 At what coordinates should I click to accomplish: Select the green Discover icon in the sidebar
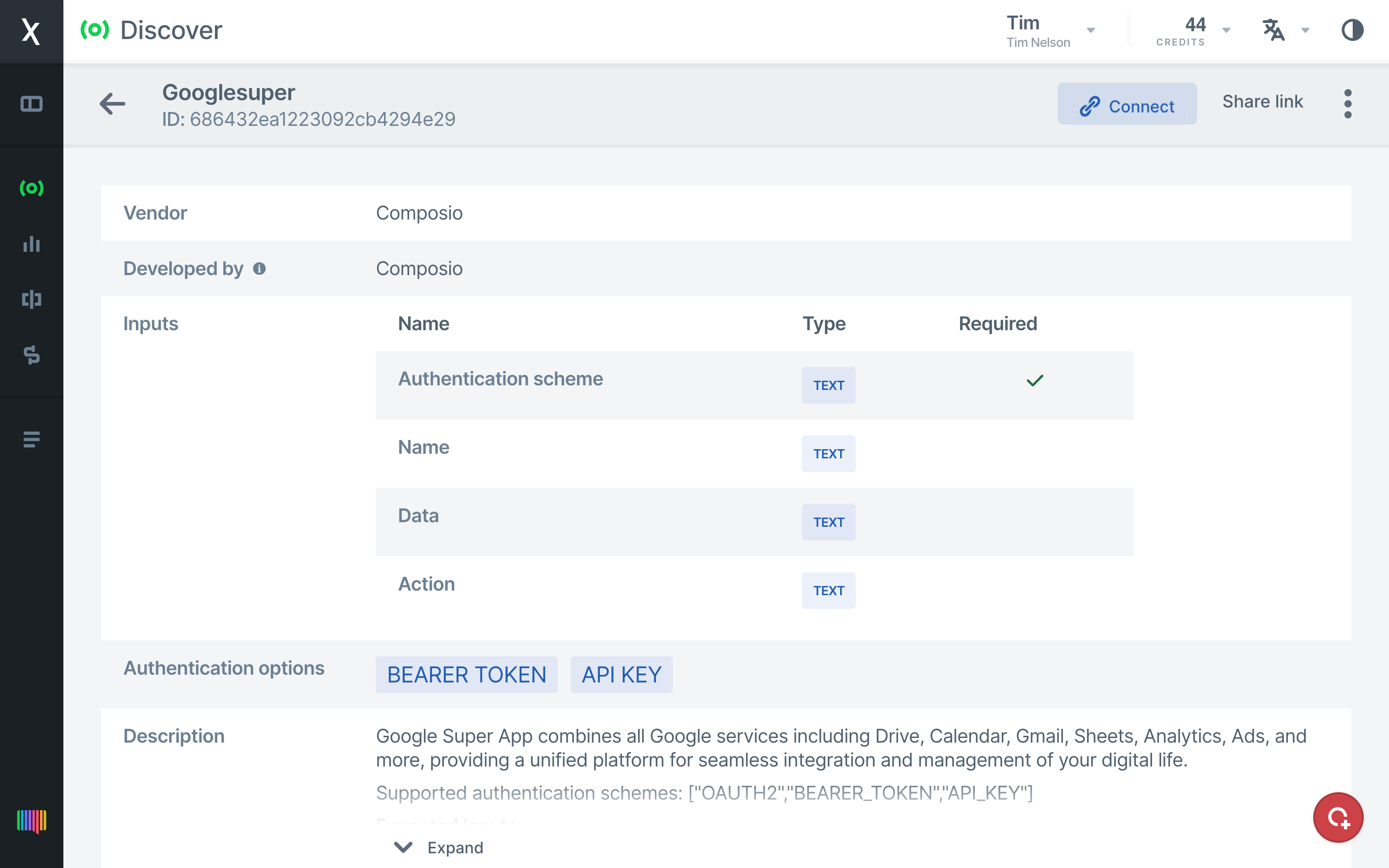coord(31,188)
